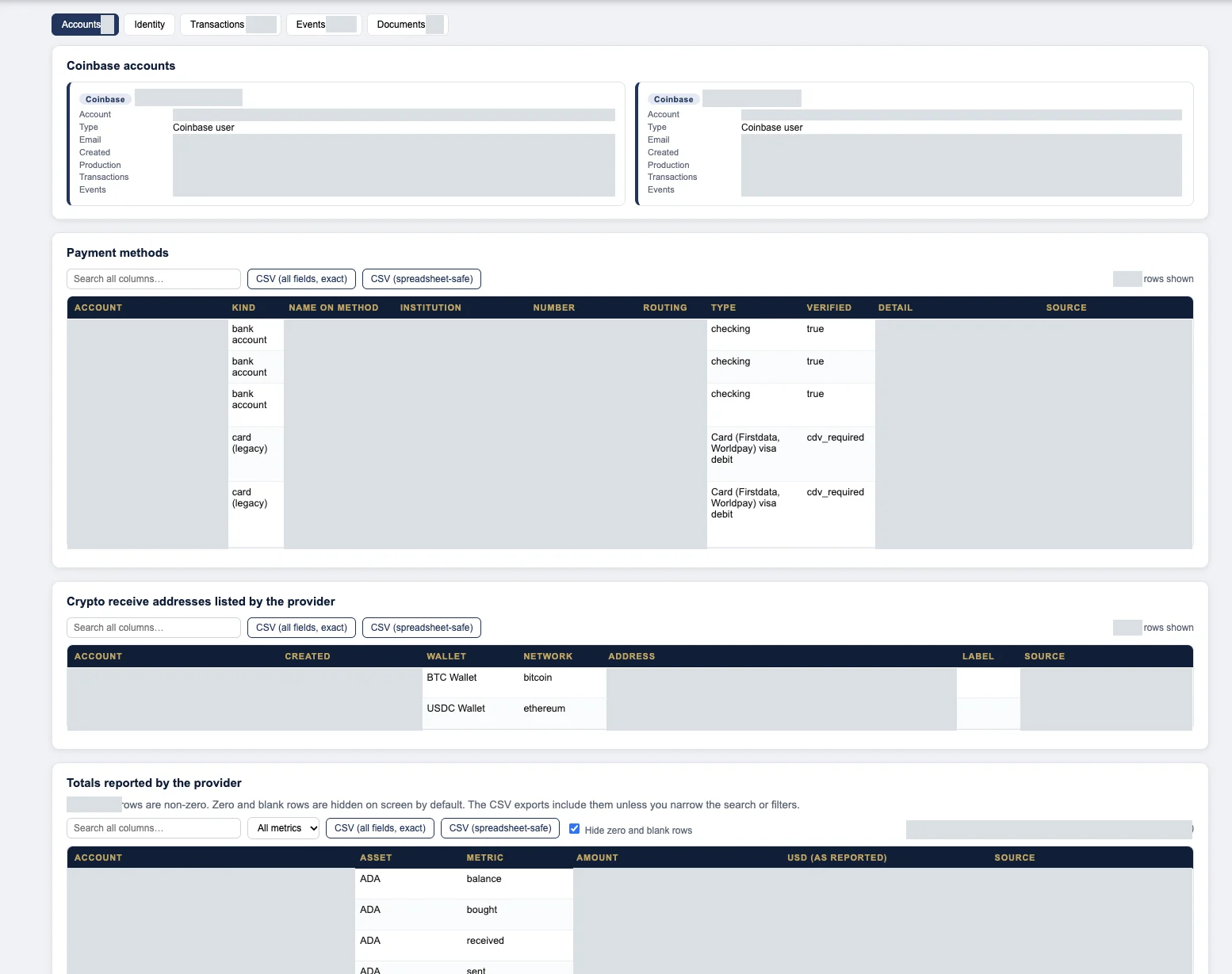Click the bitcoin network cell
This screenshot has height=974, width=1232.
pos(538,678)
